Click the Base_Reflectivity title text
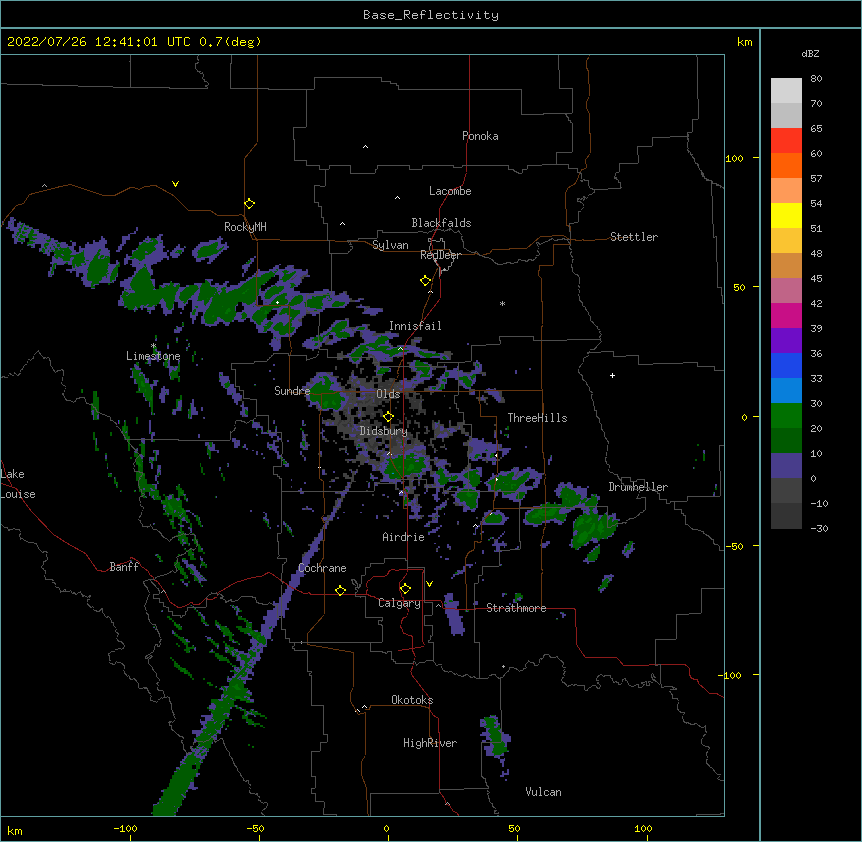This screenshot has width=862, height=842. click(x=431, y=15)
